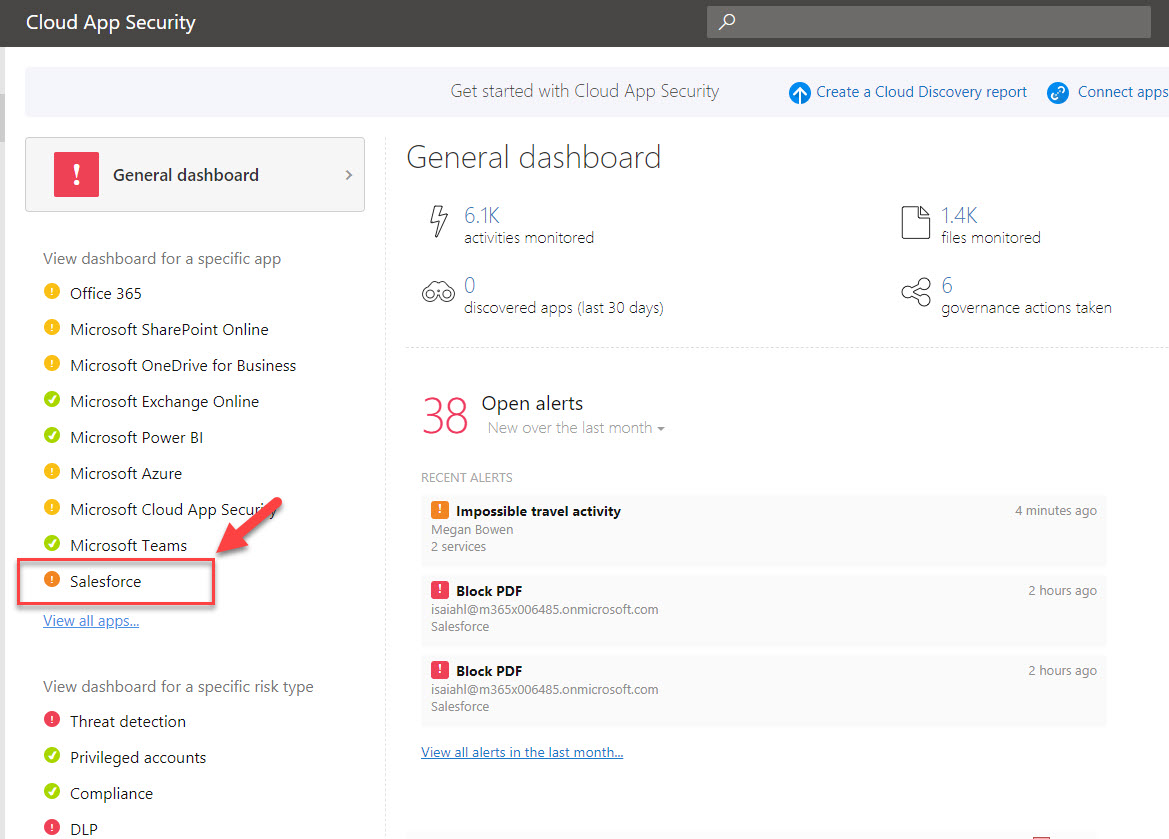Click the search magnifier icon
Image resolution: width=1169 pixels, height=839 pixels.
click(727, 22)
